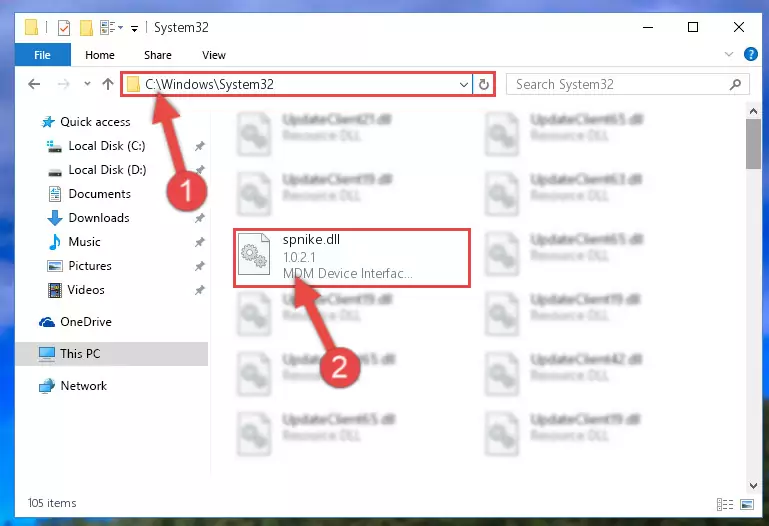Click pin icon next to Pictures
Viewport: 769px width, 526px height.
tap(200, 266)
